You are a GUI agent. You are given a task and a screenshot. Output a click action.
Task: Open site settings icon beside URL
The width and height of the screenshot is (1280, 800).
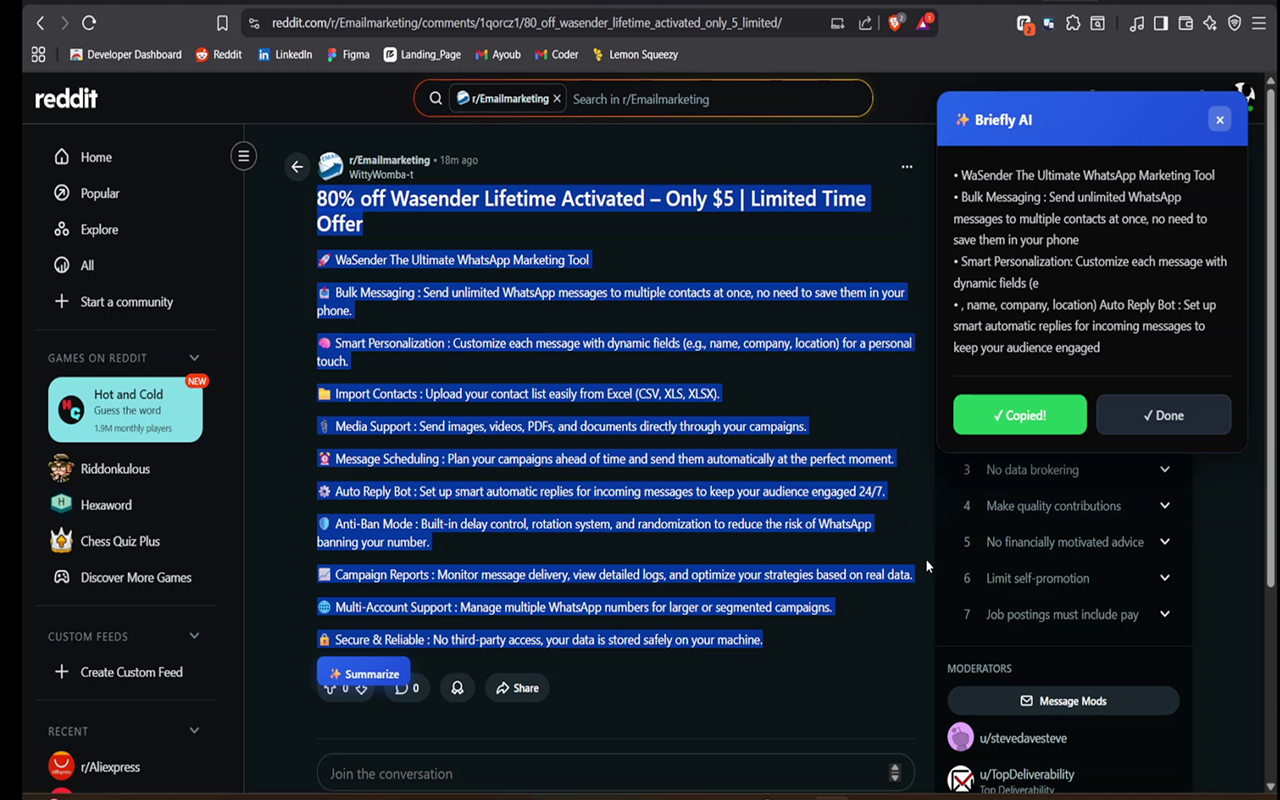pos(253,23)
